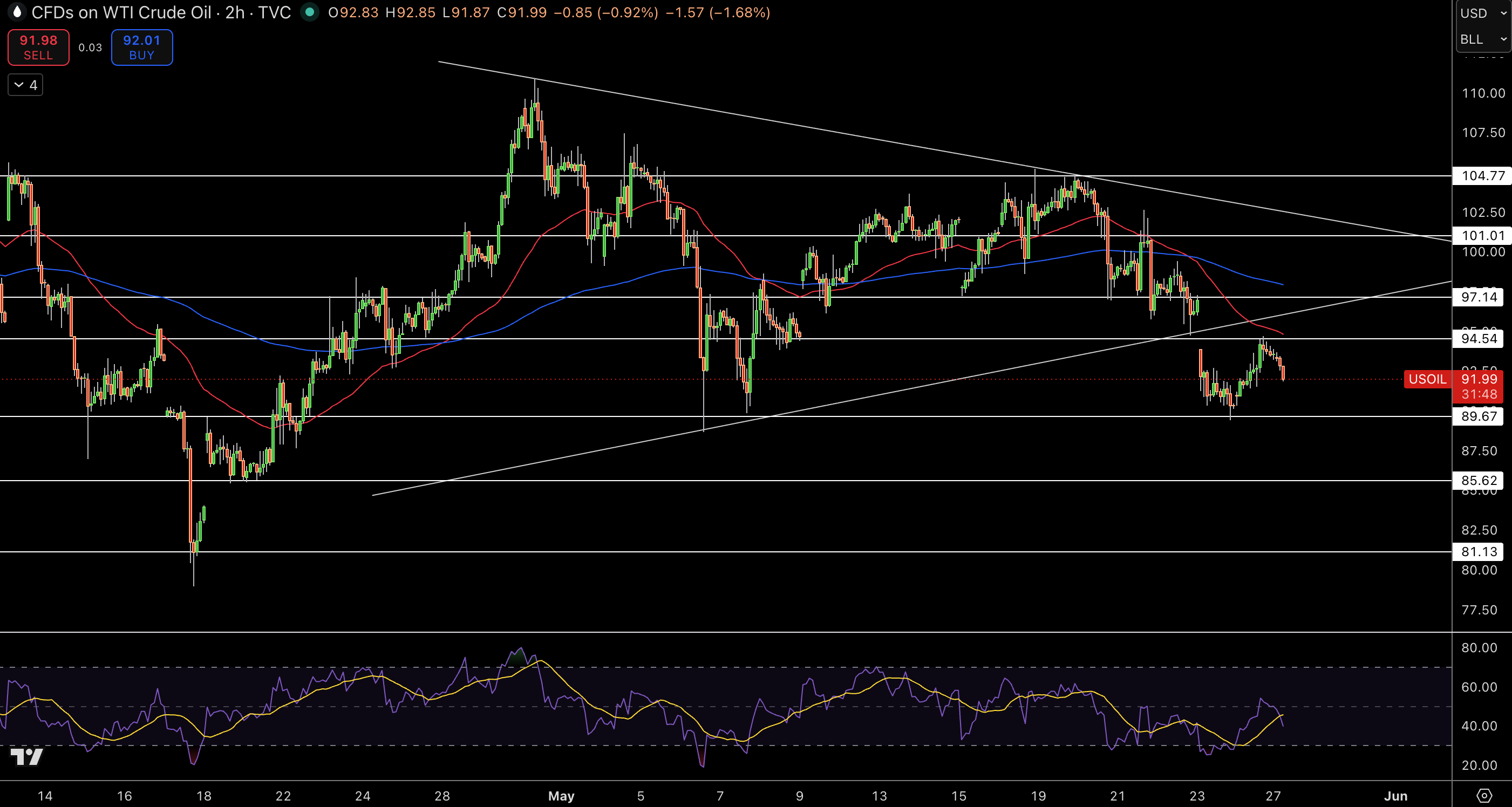Open the USD currency dropdown
This screenshot has height=807, width=1512.
1484,13
